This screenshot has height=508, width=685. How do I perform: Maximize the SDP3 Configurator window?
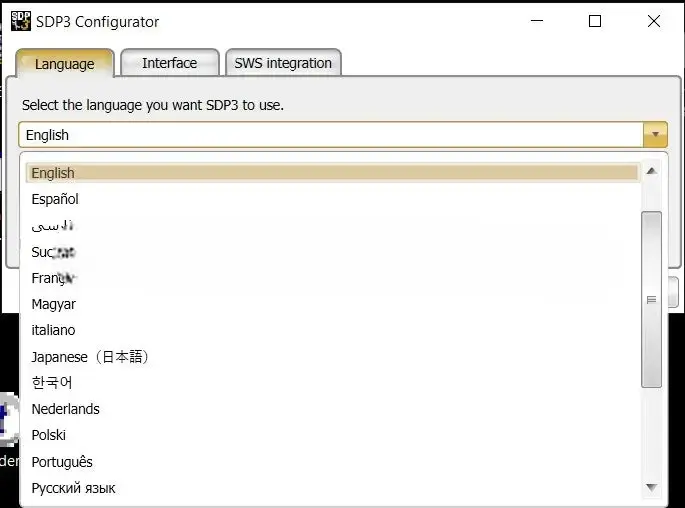tap(595, 21)
